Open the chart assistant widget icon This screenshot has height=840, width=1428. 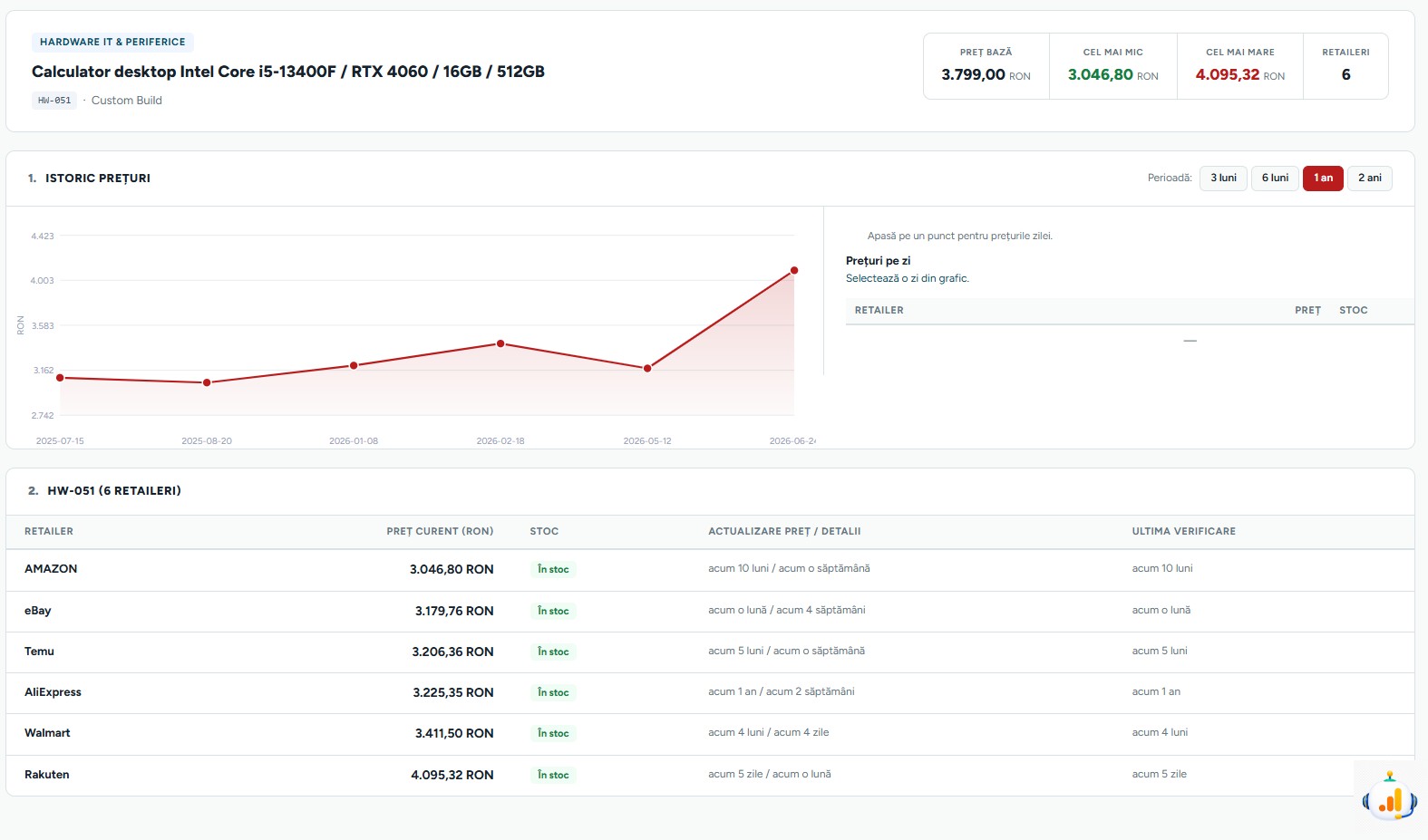(x=1389, y=797)
